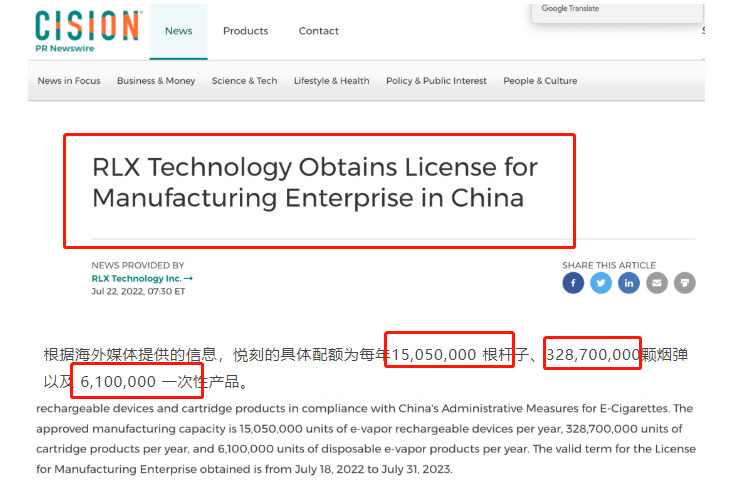Share article on LinkedIn

[x=629, y=283]
